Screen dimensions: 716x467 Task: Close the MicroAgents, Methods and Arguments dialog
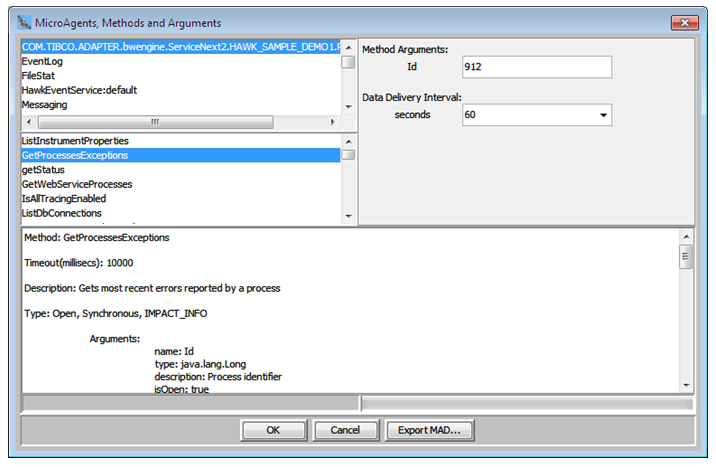[684, 22]
